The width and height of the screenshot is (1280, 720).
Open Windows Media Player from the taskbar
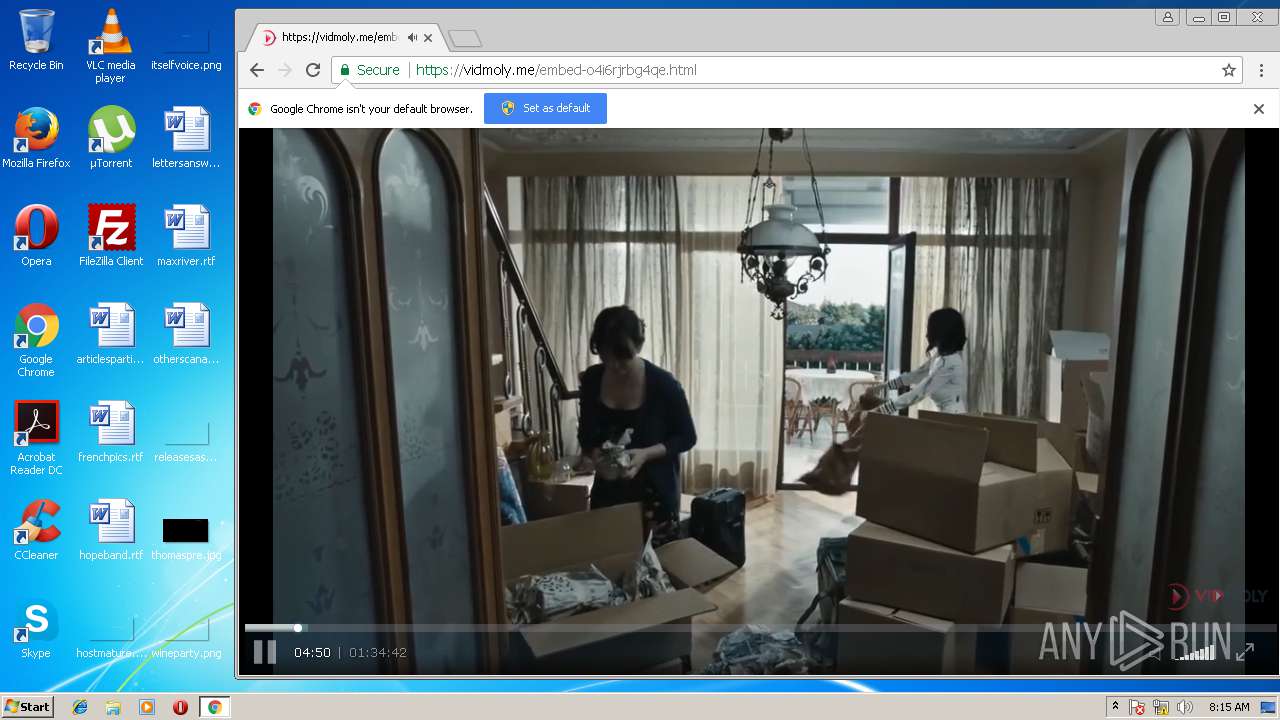coord(147,707)
